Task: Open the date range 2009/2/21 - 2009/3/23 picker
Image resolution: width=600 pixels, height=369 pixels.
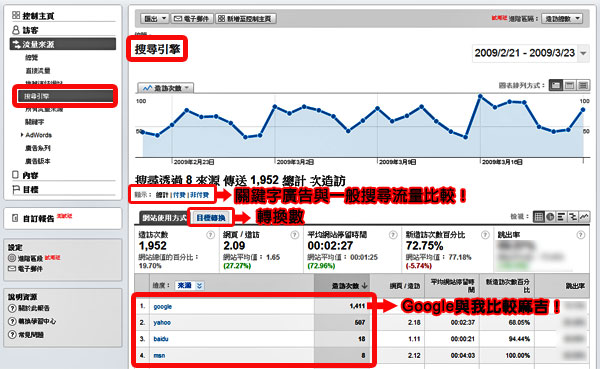Action: pos(530,53)
